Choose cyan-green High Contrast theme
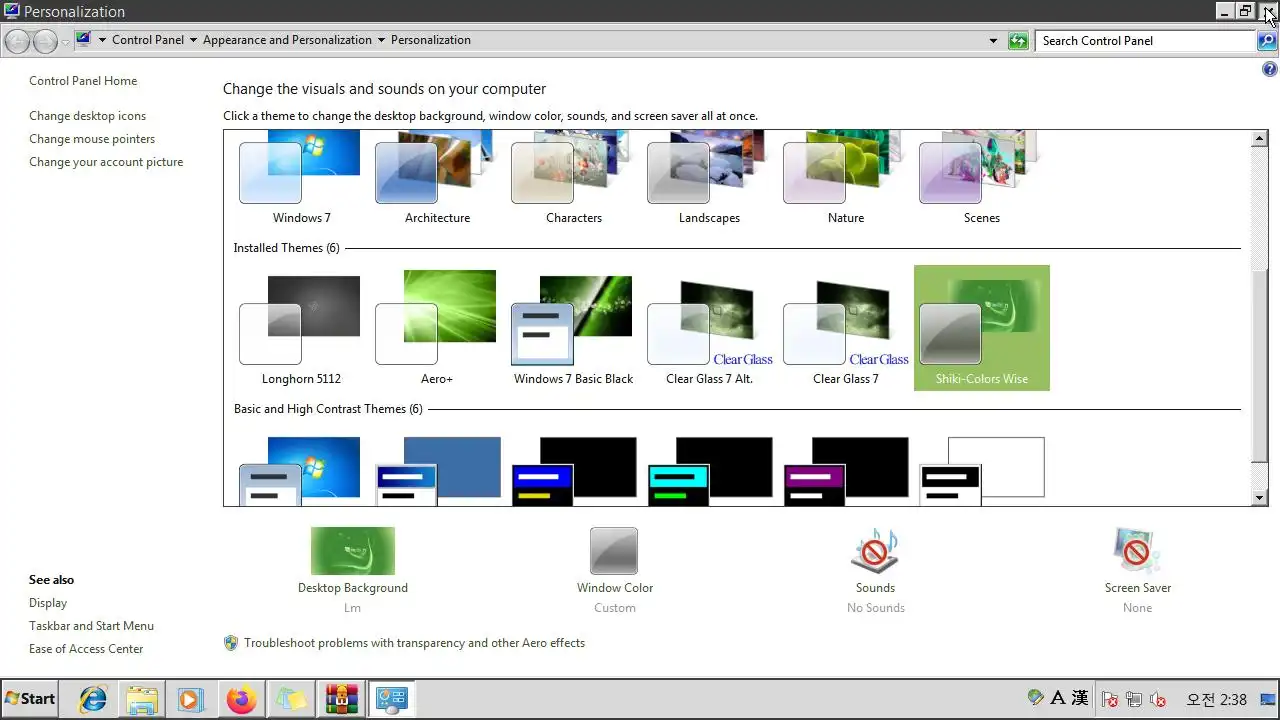The width and height of the screenshot is (1280, 720). [x=709, y=471]
